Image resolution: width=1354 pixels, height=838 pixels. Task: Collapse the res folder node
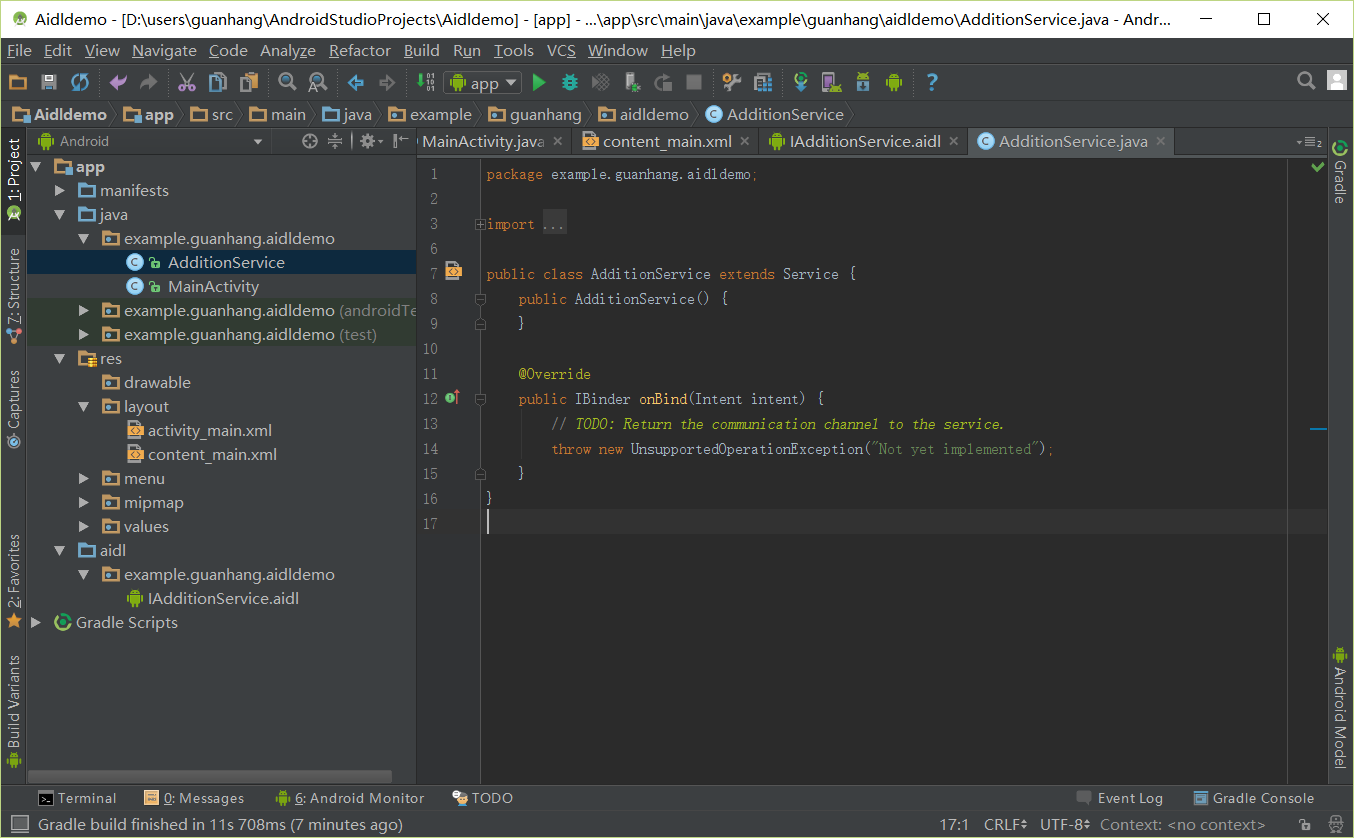tap(60, 358)
